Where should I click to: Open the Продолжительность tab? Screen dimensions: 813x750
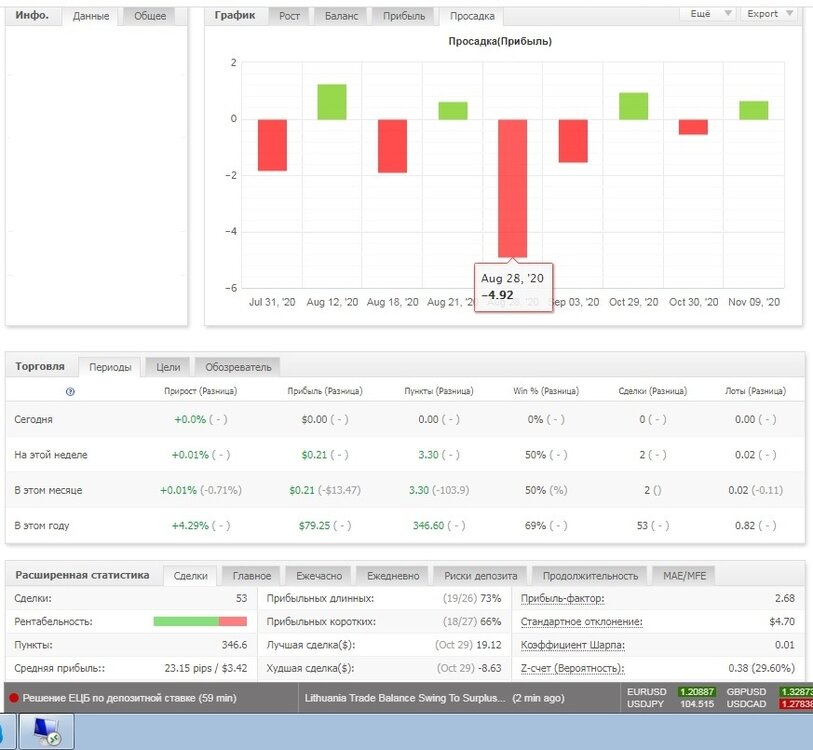(x=590, y=576)
